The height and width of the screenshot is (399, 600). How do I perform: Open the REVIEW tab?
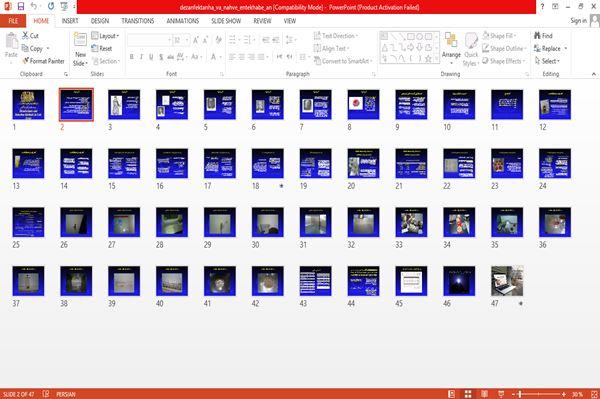[x=262, y=21]
